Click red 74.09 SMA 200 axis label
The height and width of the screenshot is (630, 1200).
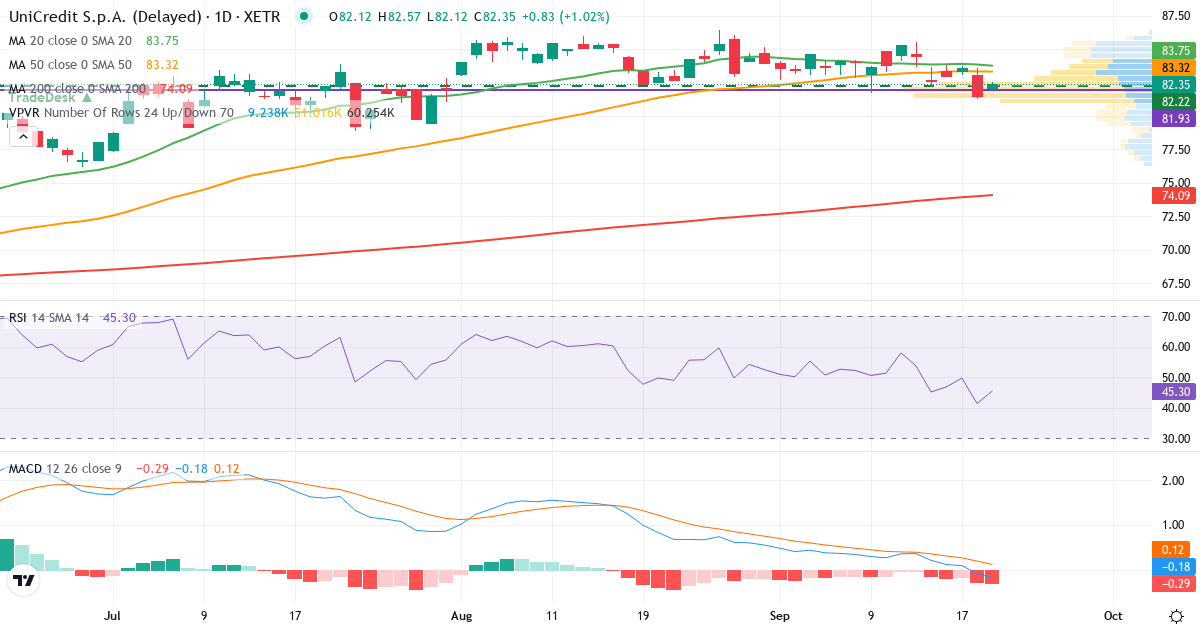coord(1175,195)
